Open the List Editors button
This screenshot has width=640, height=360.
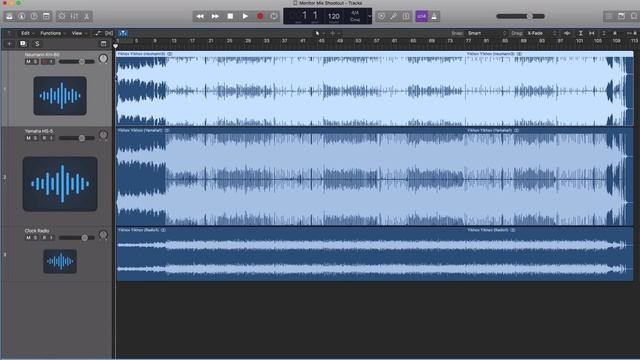coord(609,16)
